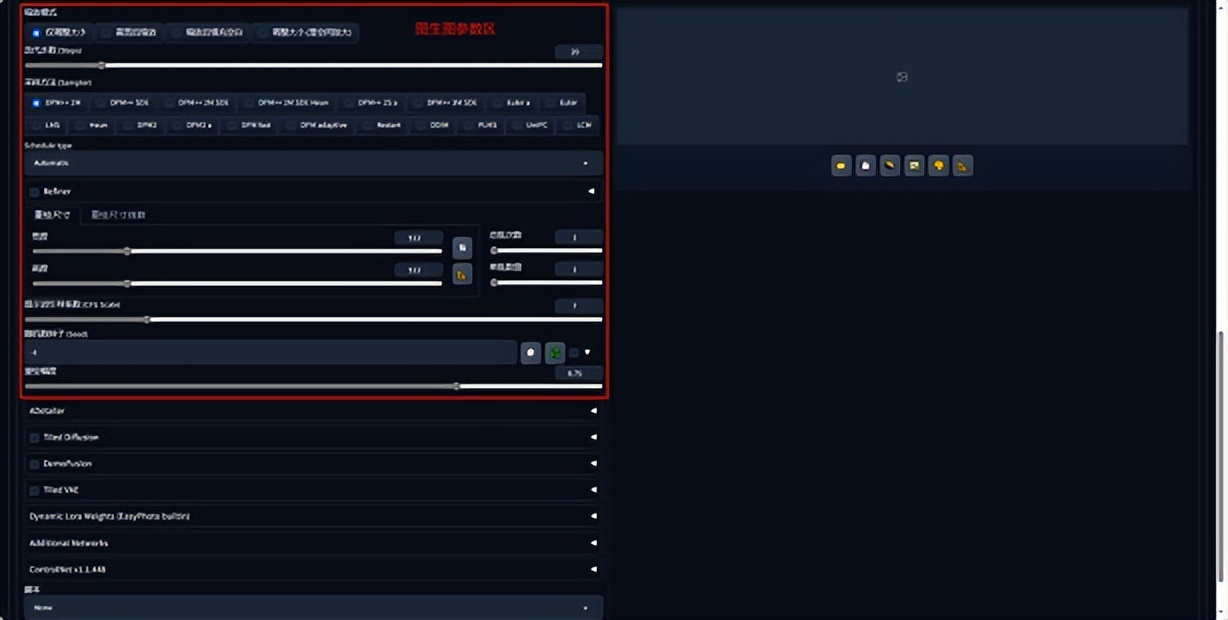Click the Steps number field showing 20
This screenshot has width=1228, height=620.
pos(579,52)
